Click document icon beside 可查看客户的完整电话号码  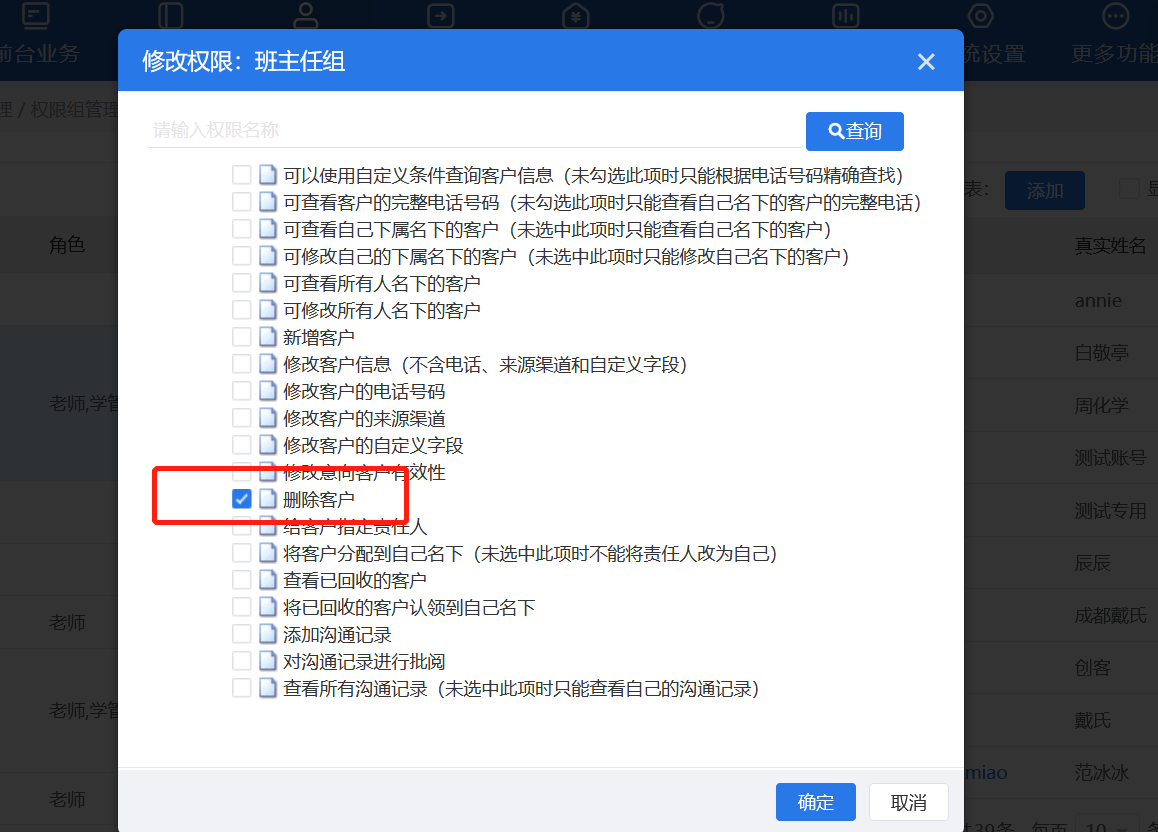point(268,202)
